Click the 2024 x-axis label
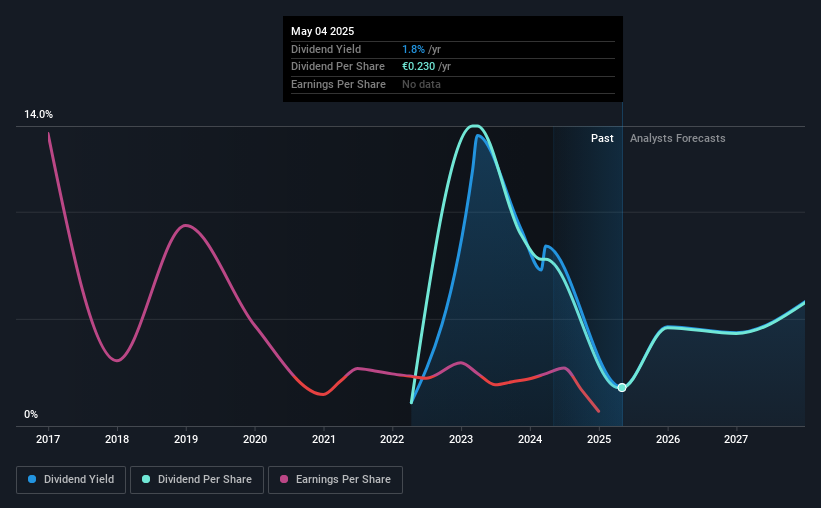Viewport: 821px width, 508px height. tap(530, 439)
